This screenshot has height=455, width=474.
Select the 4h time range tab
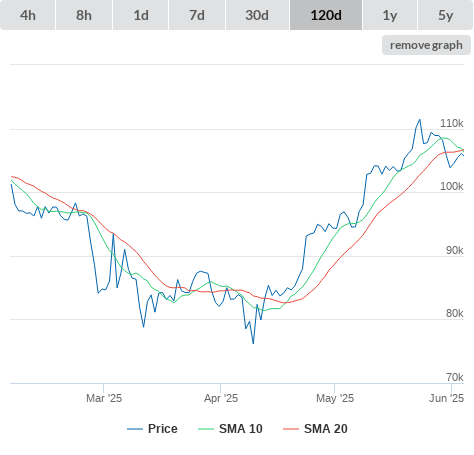click(28, 15)
